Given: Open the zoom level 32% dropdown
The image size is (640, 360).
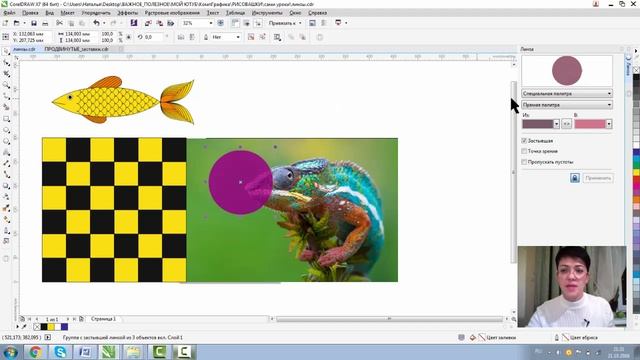Looking at the screenshot, I should point(211,23).
